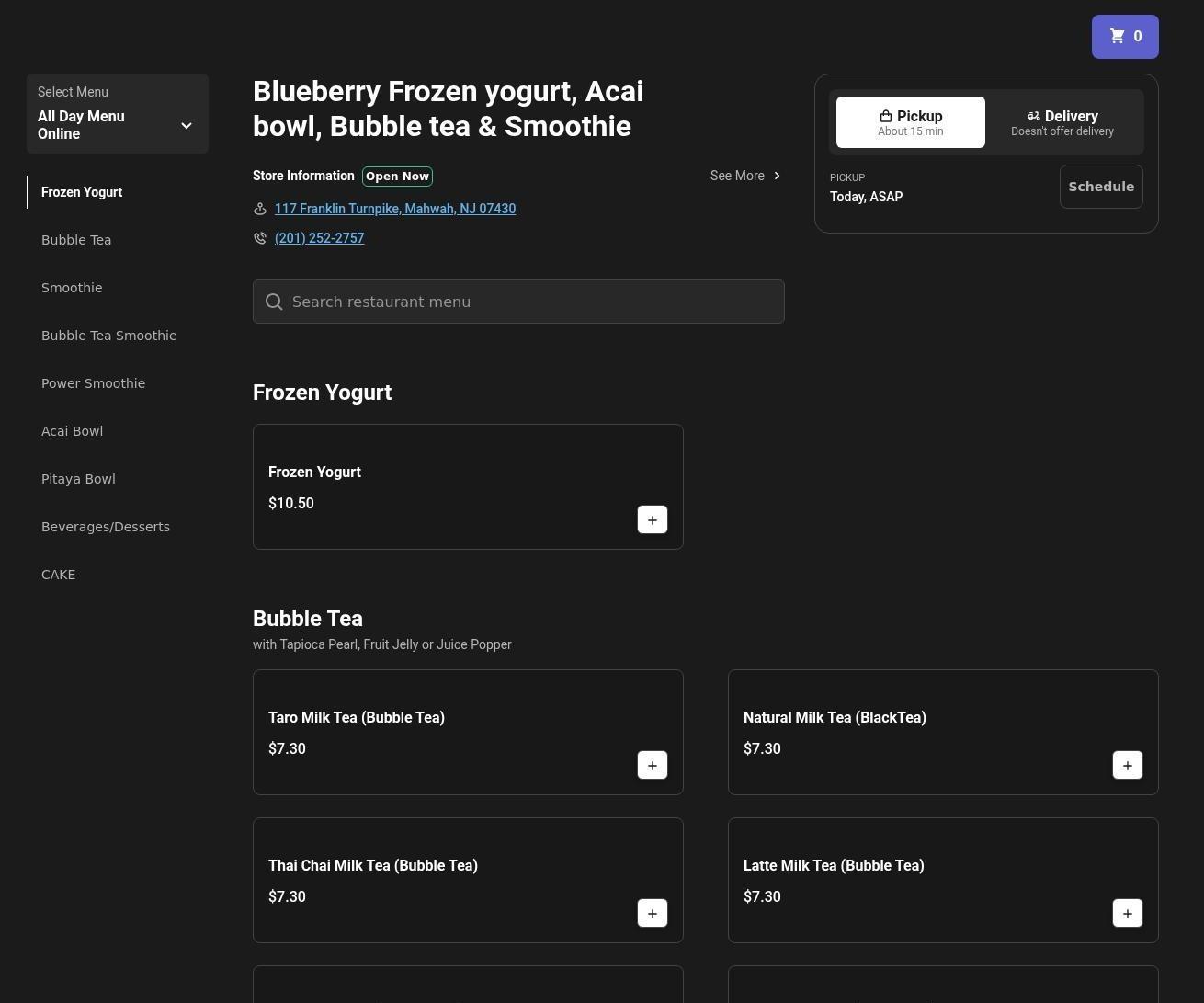1204x1003 pixels.
Task: Add Frozen Yogurt to cart
Action: pyautogui.click(x=652, y=519)
